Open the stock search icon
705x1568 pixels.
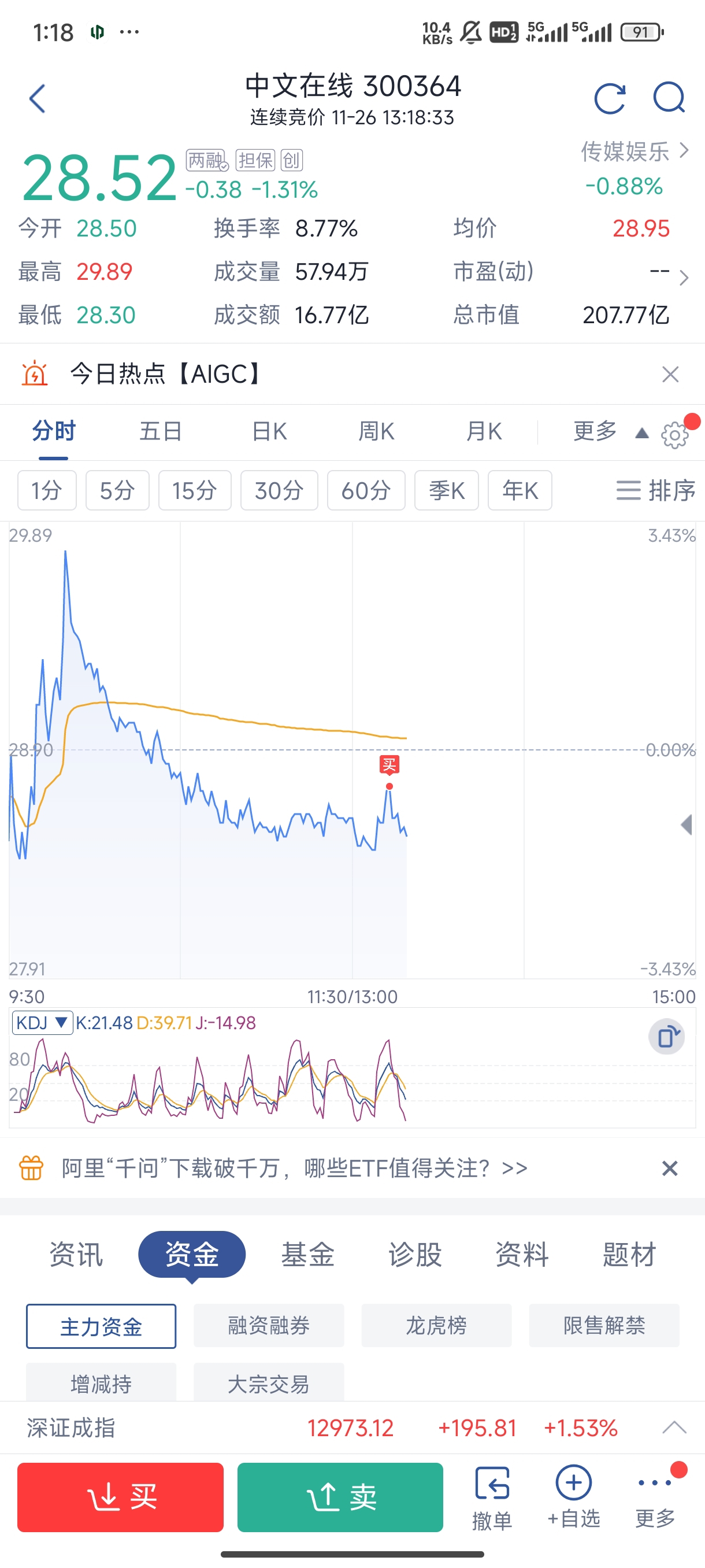pos(669,97)
